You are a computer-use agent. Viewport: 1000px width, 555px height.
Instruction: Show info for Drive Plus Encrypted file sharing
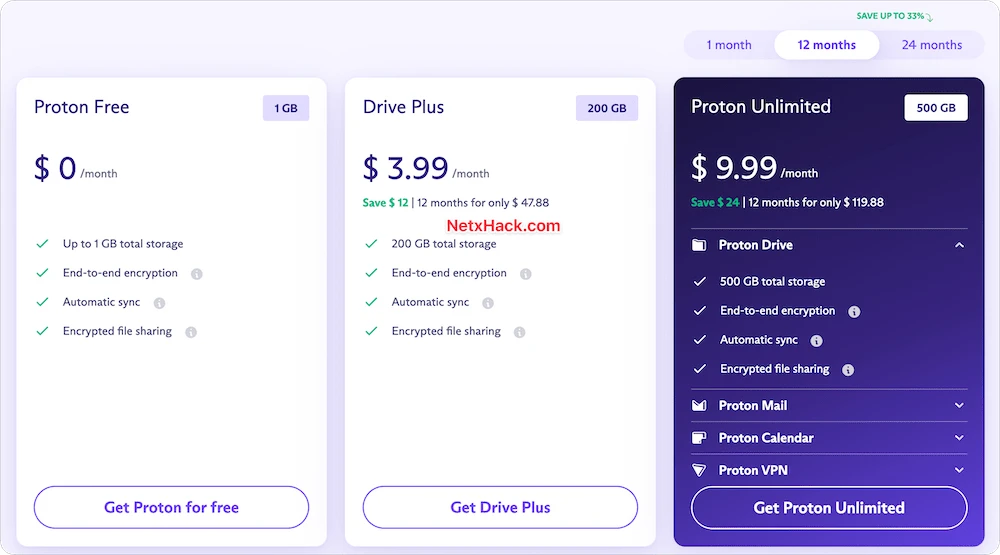[x=520, y=332]
